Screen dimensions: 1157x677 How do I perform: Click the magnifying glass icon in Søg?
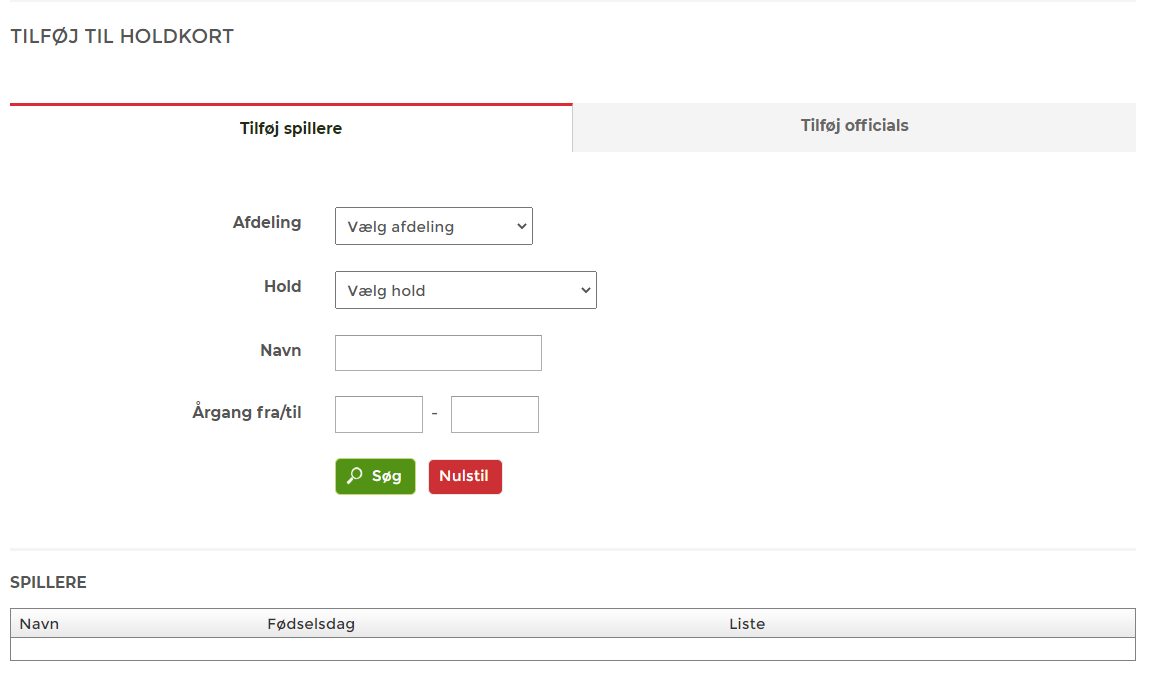pos(354,477)
